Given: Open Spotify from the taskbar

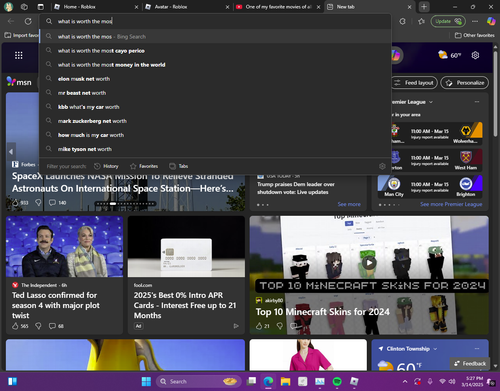Looking at the screenshot, I should pyautogui.click(x=337, y=381).
